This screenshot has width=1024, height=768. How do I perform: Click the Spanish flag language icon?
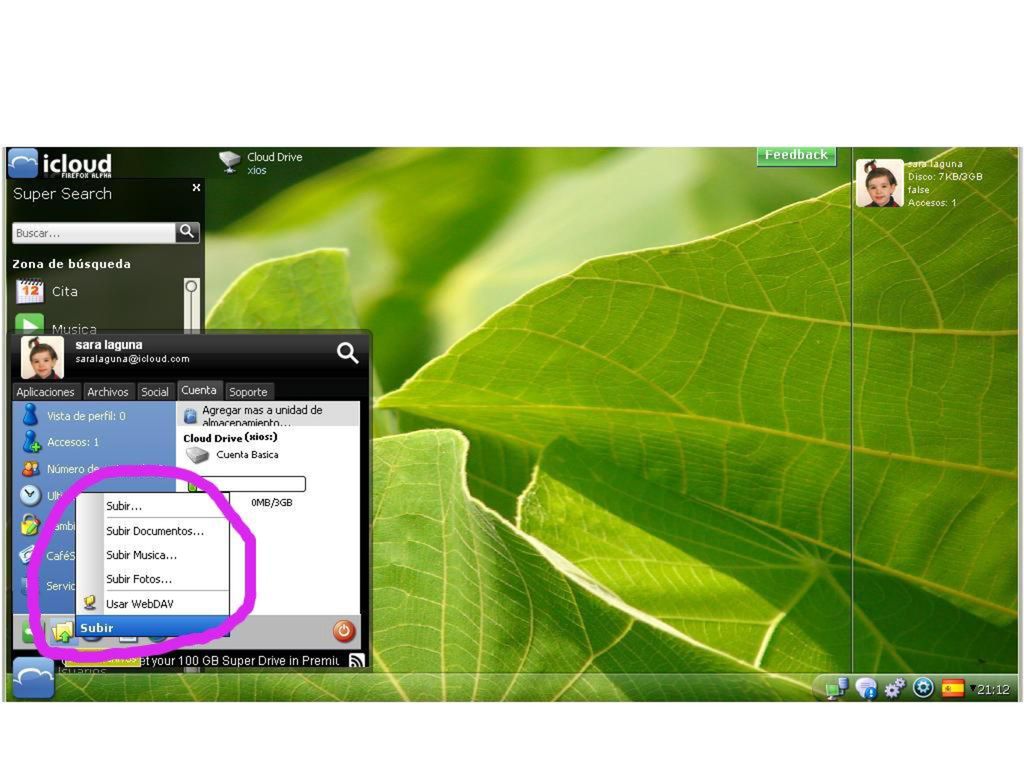pos(953,688)
